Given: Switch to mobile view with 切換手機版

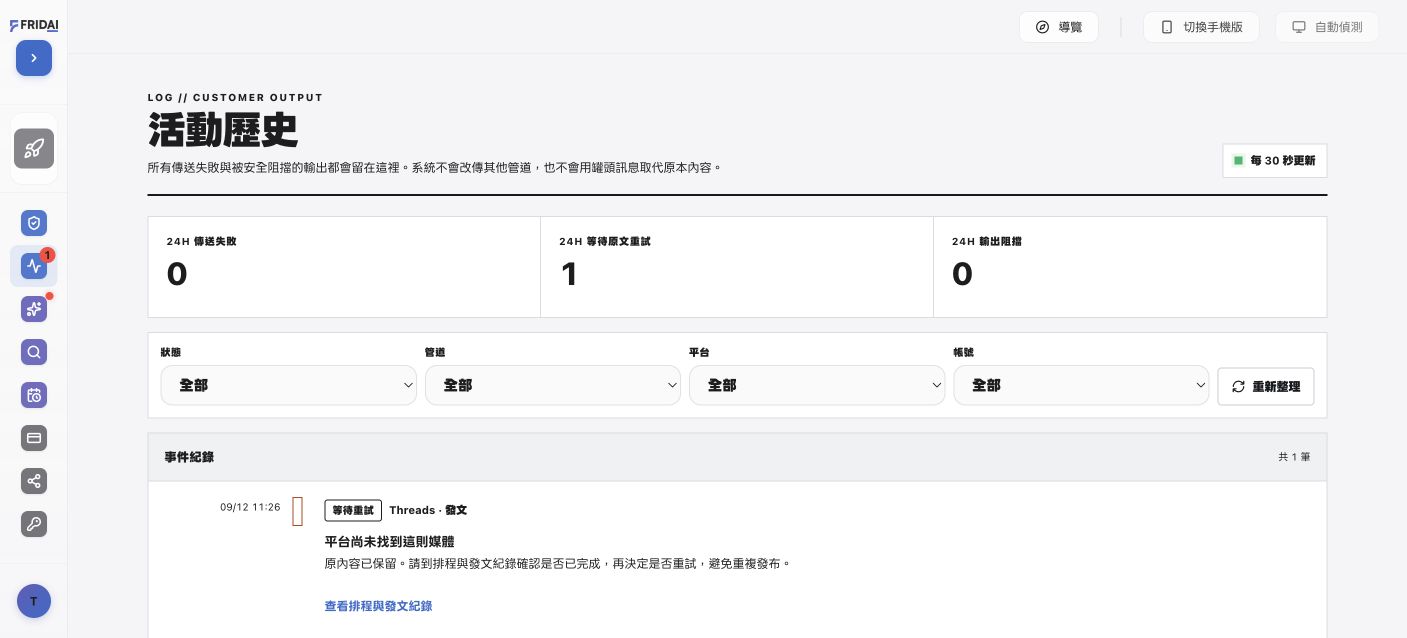Looking at the screenshot, I should [x=1201, y=27].
